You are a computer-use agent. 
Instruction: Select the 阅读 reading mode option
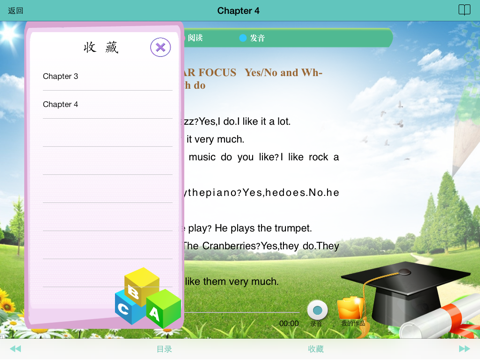tap(194, 38)
